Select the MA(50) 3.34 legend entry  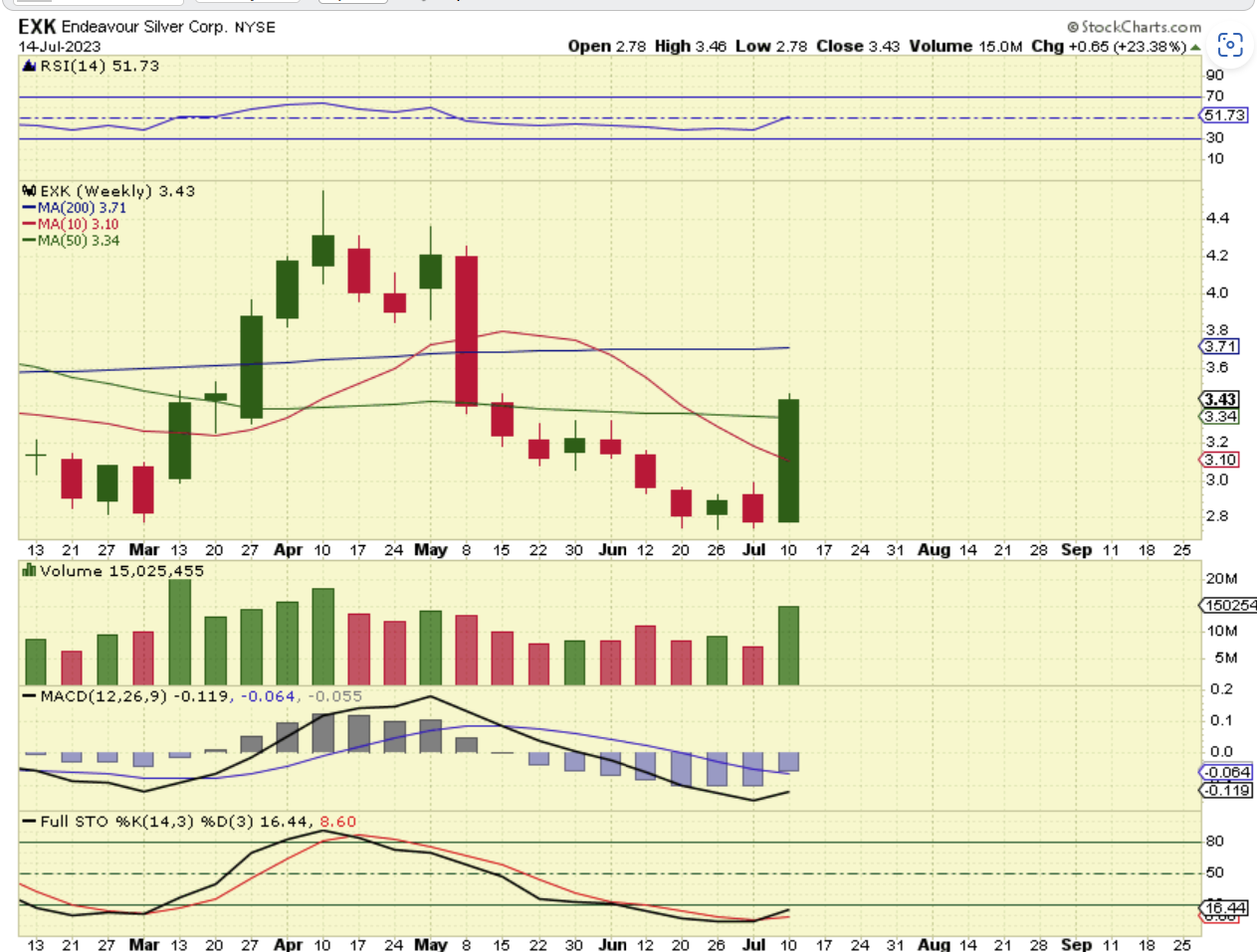71,240
